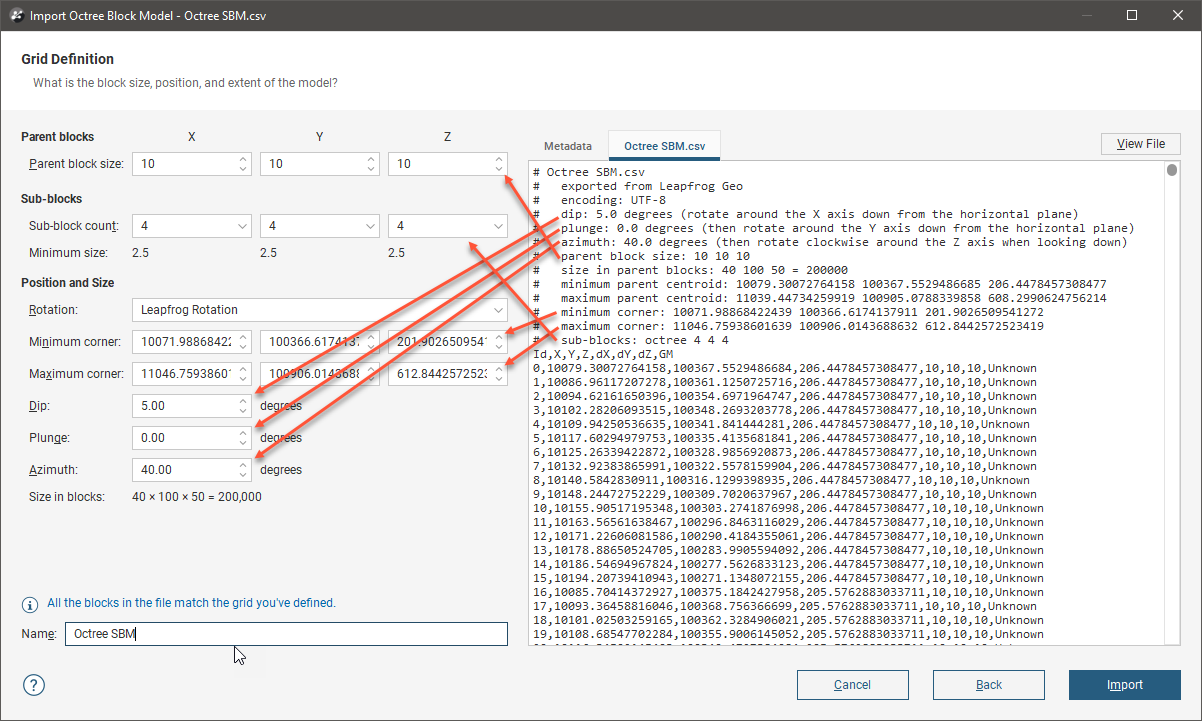Cancel the import dialog
This screenshot has width=1202, height=721.
[x=852, y=685]
